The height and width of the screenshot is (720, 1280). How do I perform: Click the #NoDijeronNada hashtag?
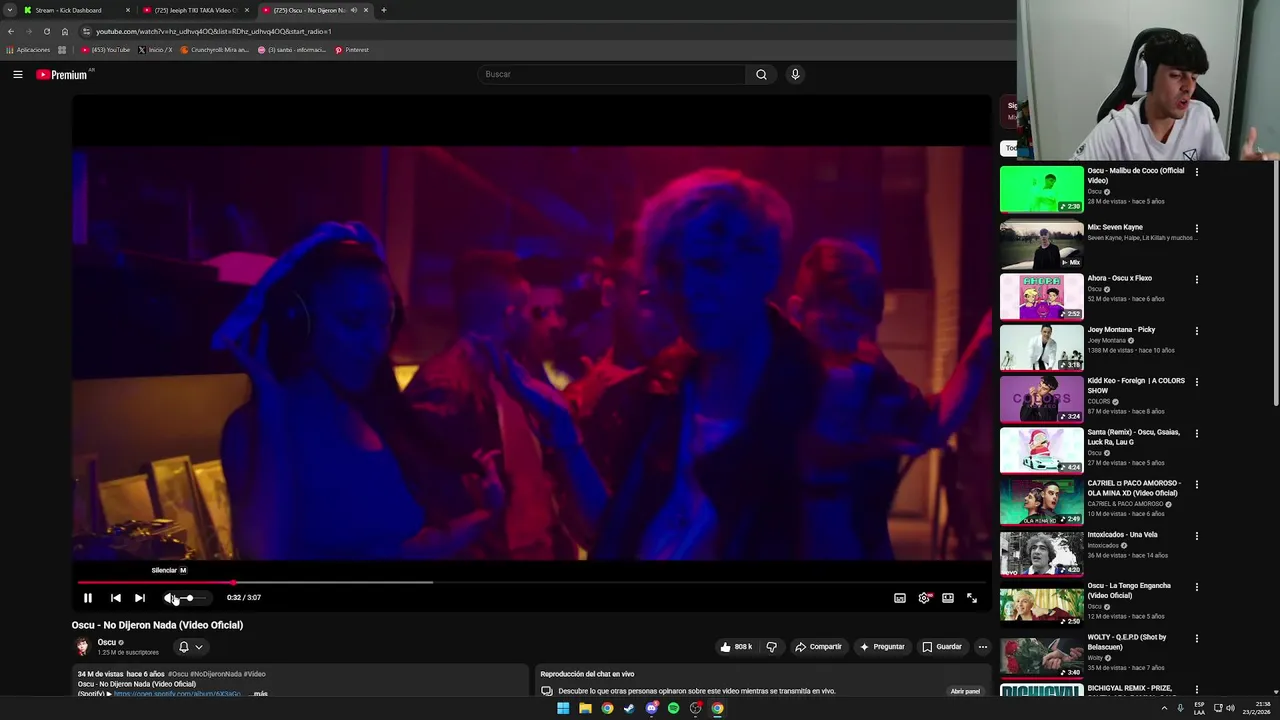click(216, 674)
